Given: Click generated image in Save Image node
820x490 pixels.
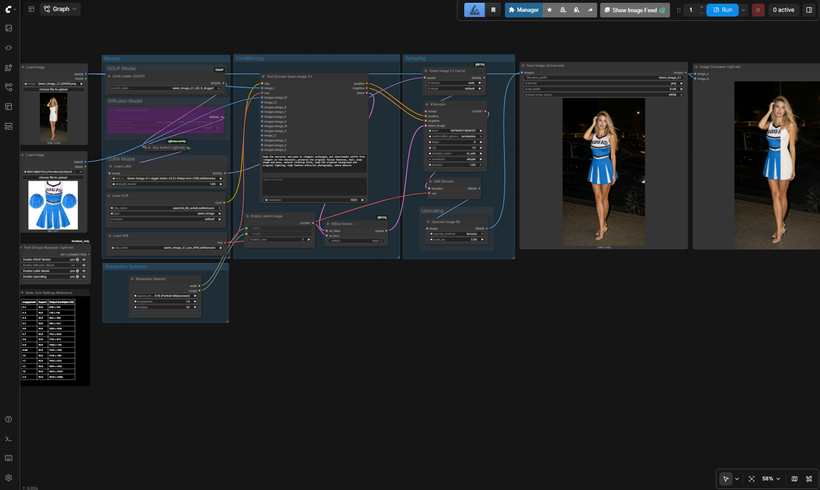Looking at the screenshot, I should (x=603, y=172).
